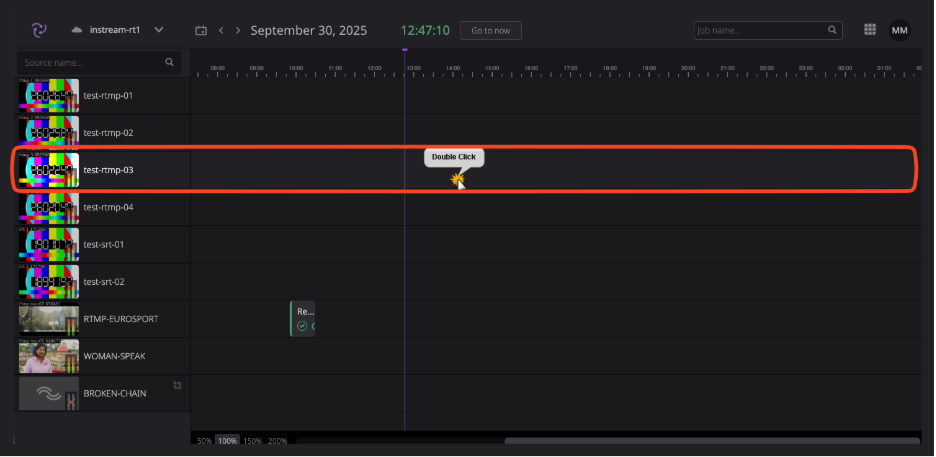This screenshot has width=936, height=457.
Task: Set timeline zoom to 150%
Action: pos(253,441)
